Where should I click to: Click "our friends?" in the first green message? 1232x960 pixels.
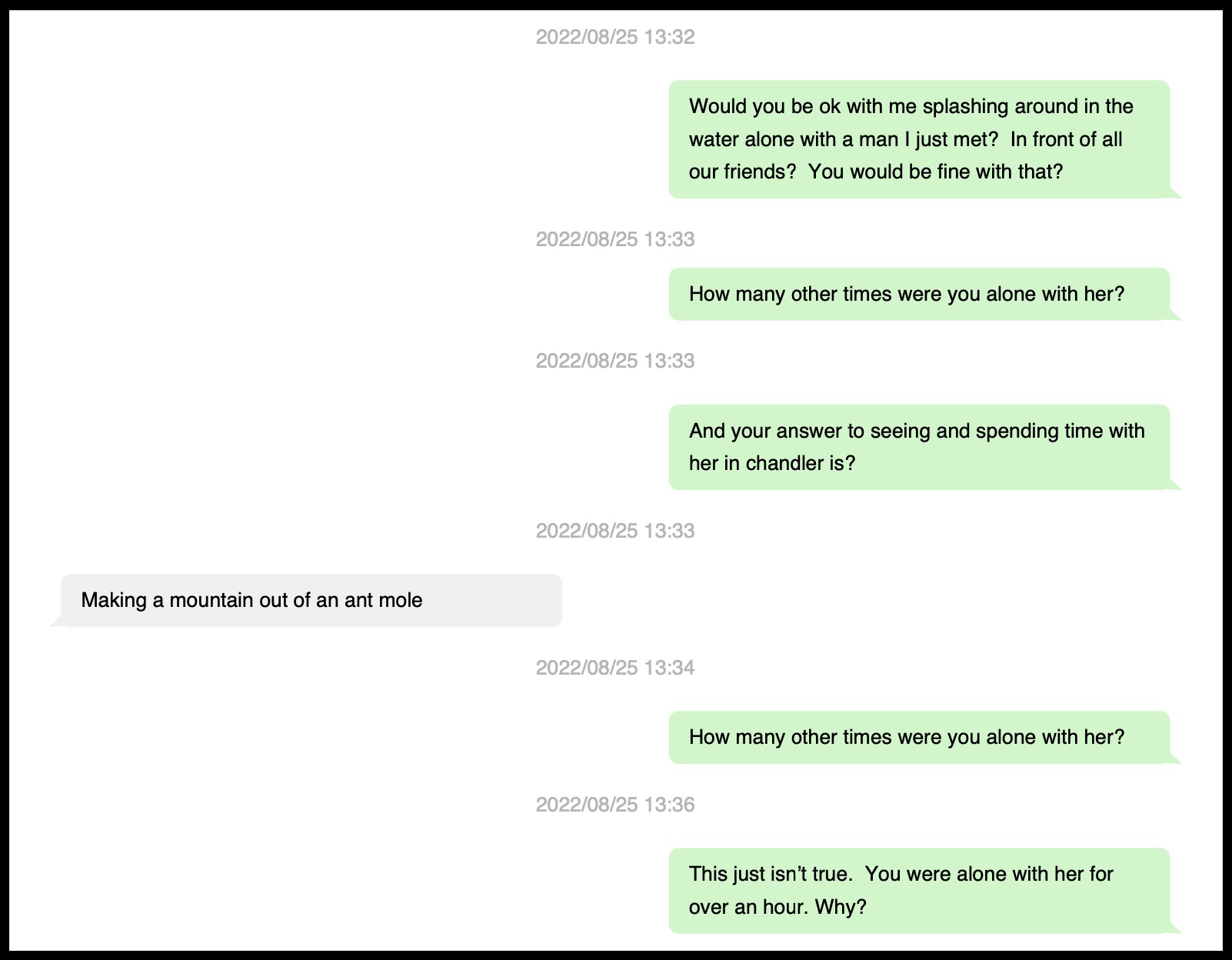point(742,172)
